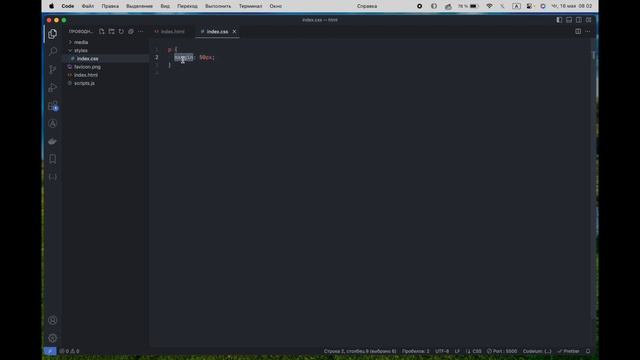Image resolution: width=640 pixels, height=360 pixels.
Task: Open the Окно menu
Action: tap(276, 6)
